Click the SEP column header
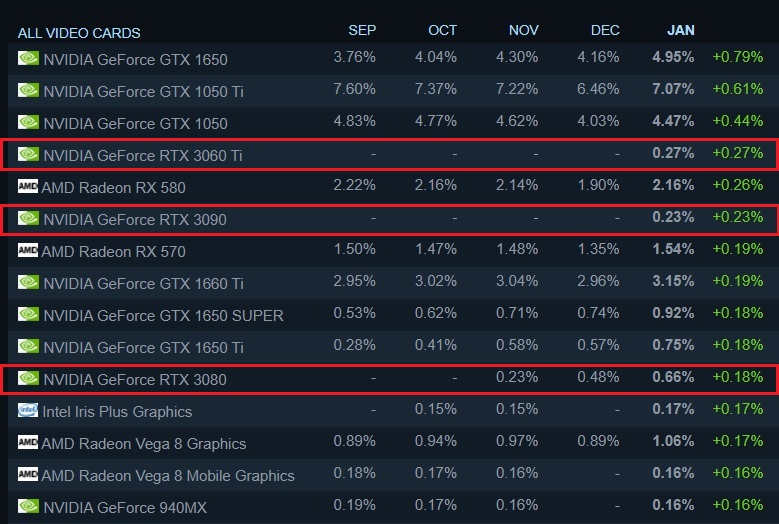This screenshot has height=524, width=779. click(x=362, y=30)
